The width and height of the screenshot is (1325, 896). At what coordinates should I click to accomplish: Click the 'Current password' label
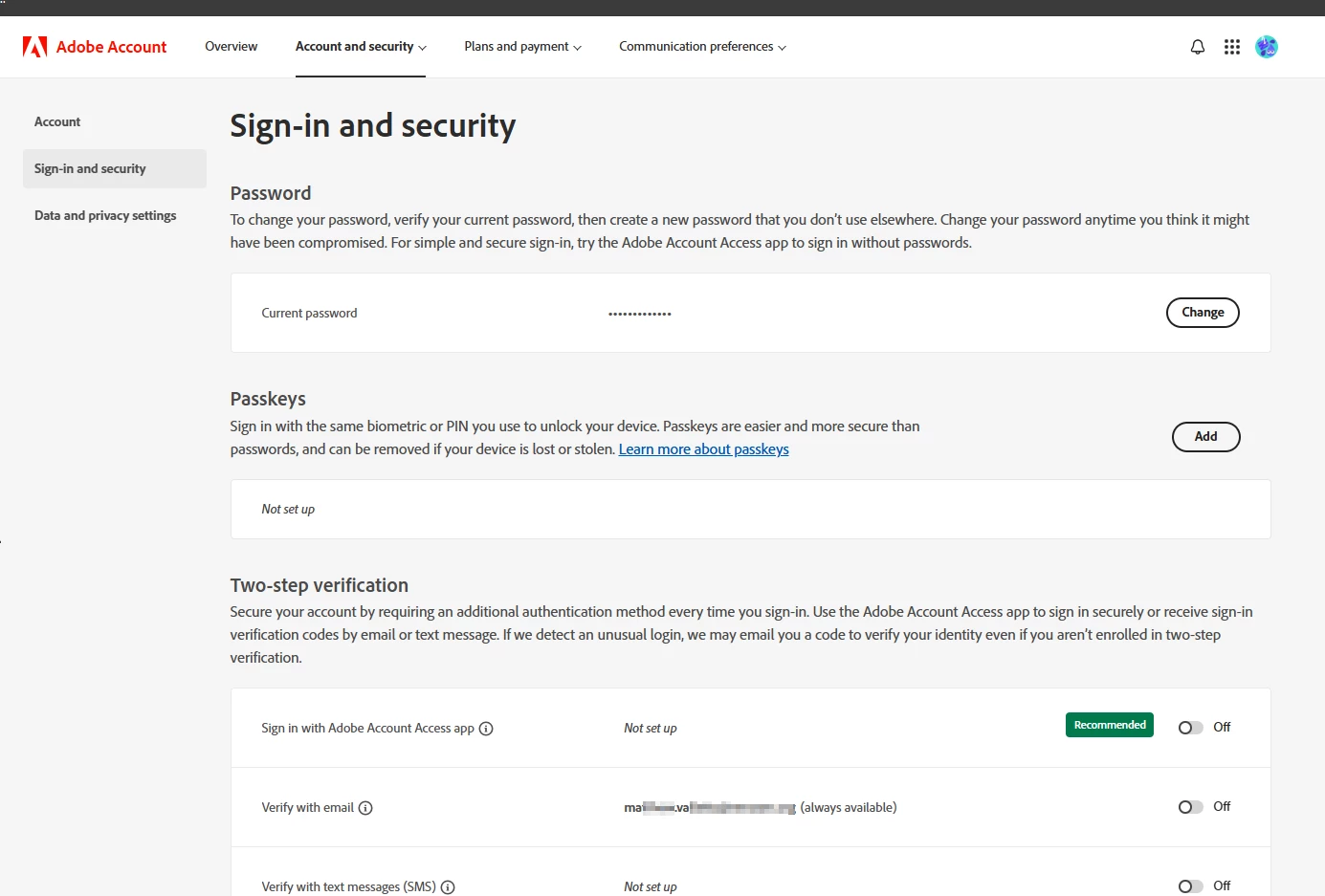(x=309, y=314)
